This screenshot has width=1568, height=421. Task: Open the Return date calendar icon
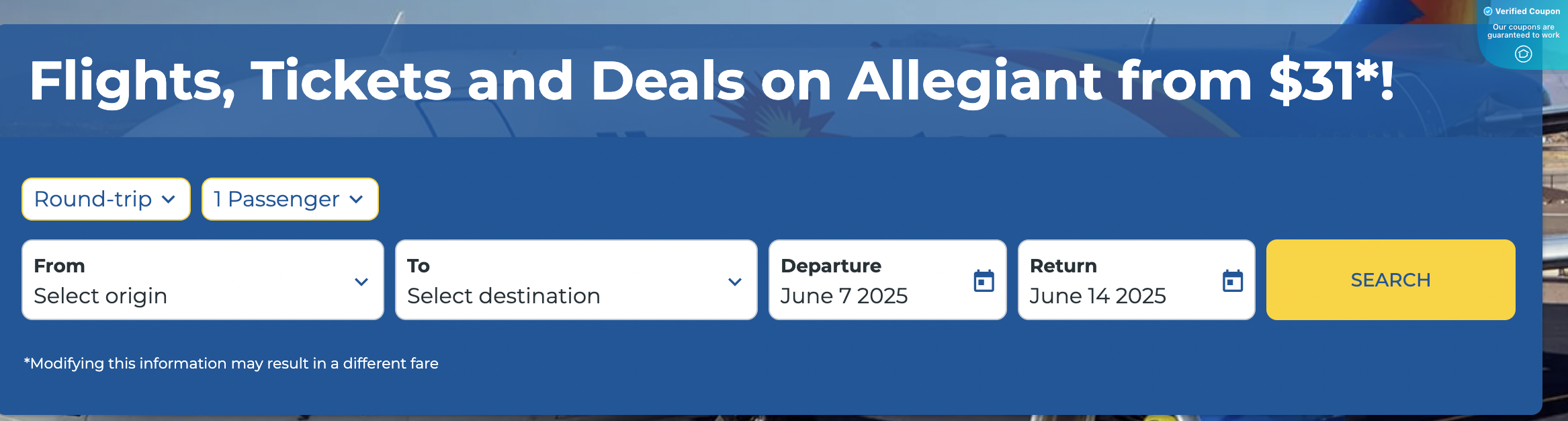[1233, 282]
